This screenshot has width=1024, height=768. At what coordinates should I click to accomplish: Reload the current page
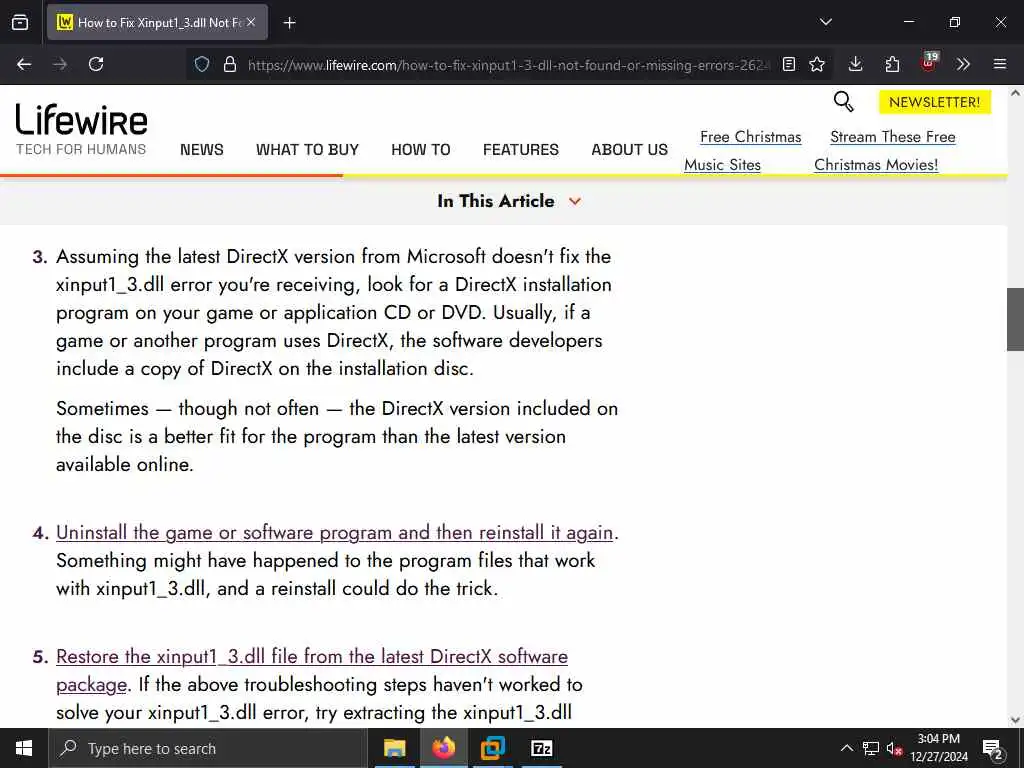[96, 64]
